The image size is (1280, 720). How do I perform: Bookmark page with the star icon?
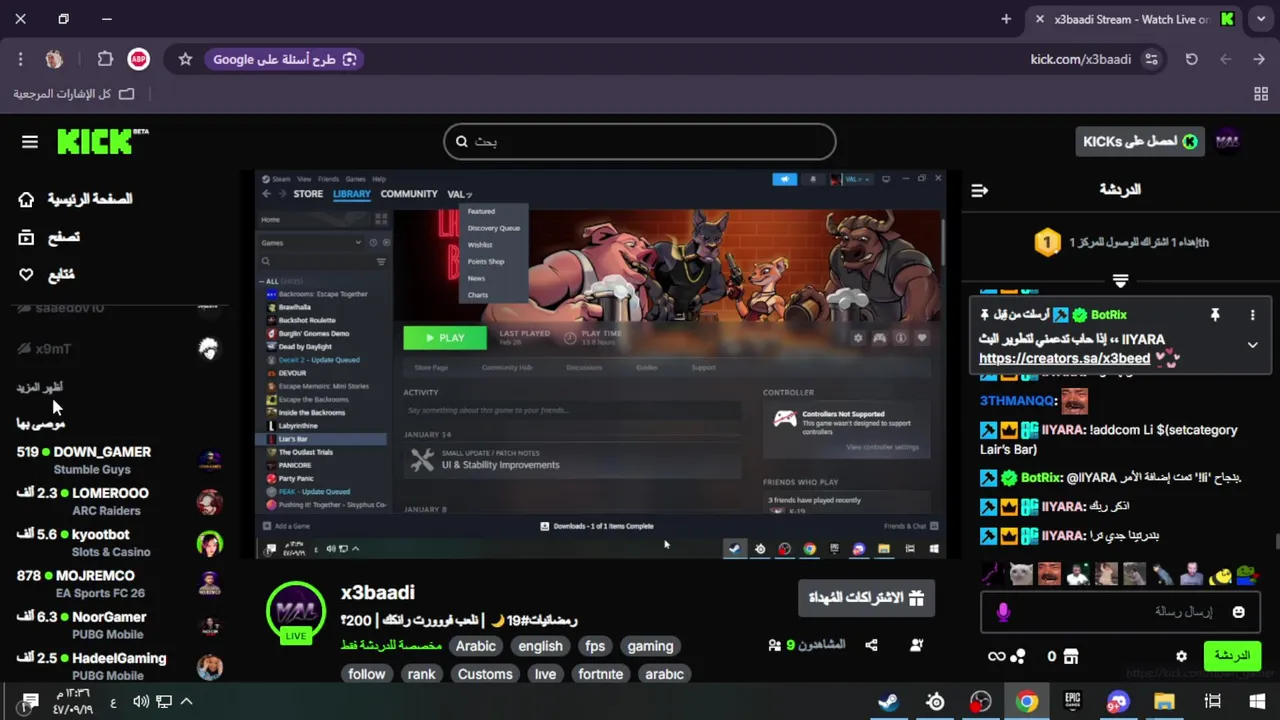point(185,59)
